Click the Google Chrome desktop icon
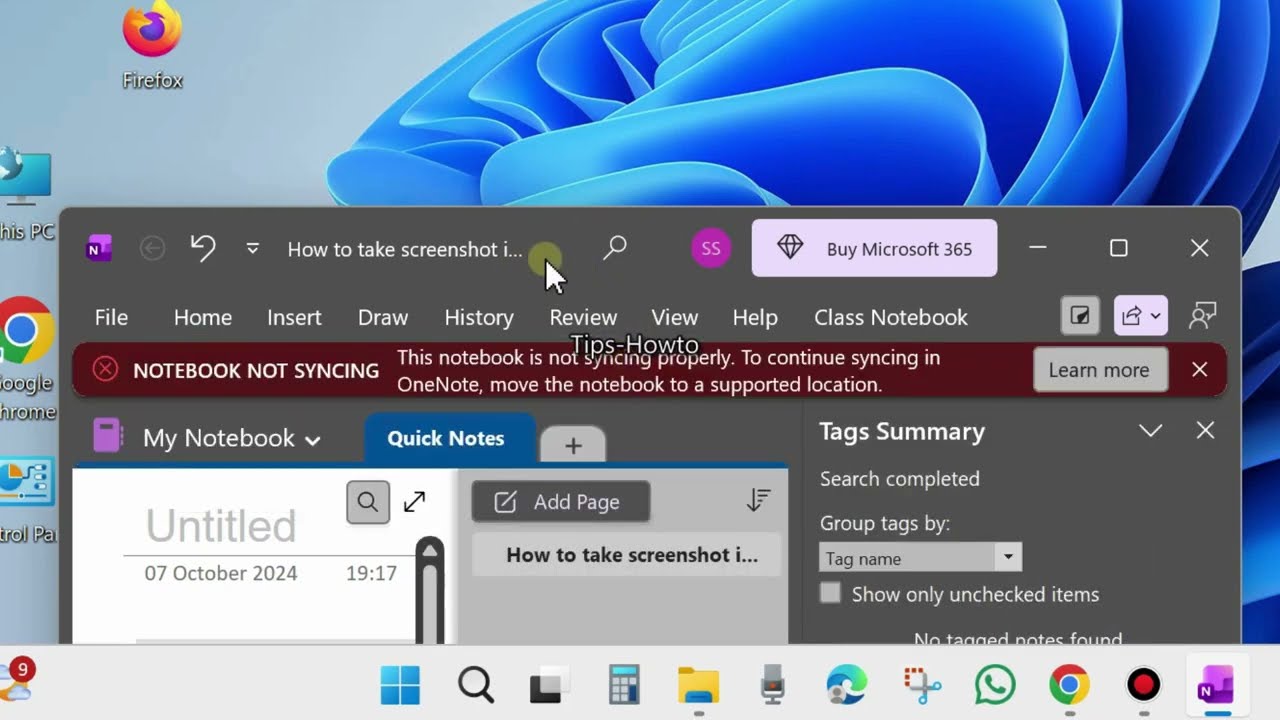1280x720 pixels. click(x=25, y=357)
